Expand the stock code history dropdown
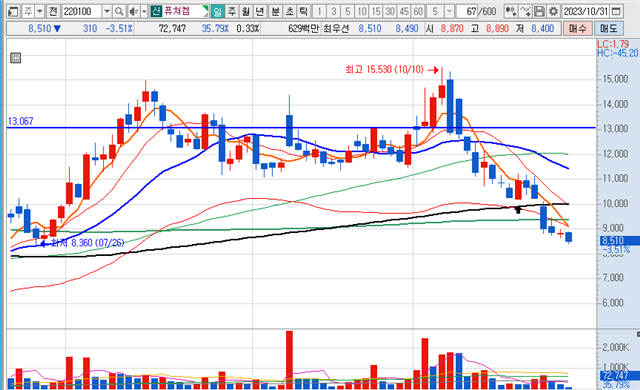Viewport: 640px width, 390px height. pyautogui.click(x=107, y=11)
